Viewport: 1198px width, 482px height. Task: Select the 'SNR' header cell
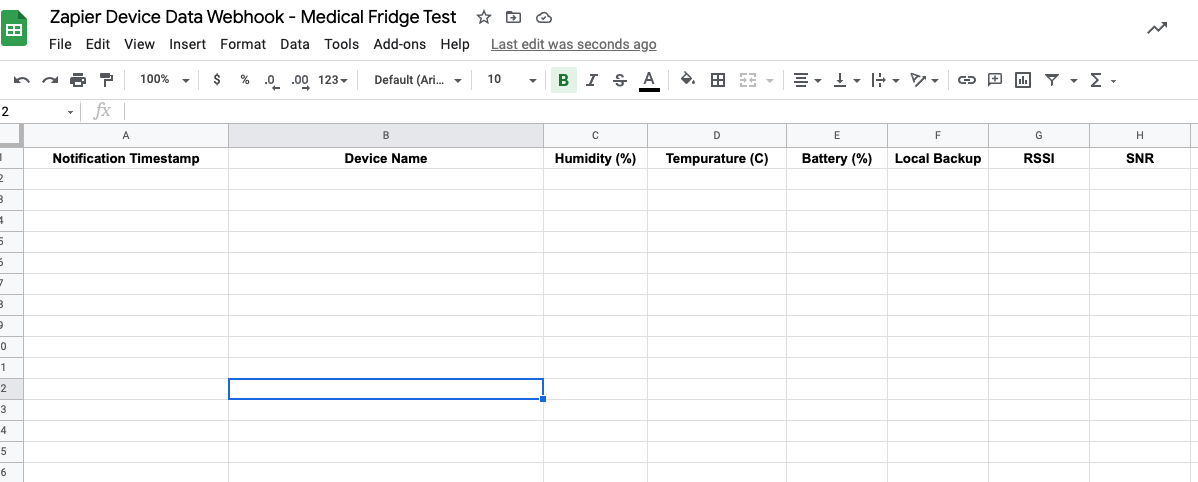click(1140, 158)
